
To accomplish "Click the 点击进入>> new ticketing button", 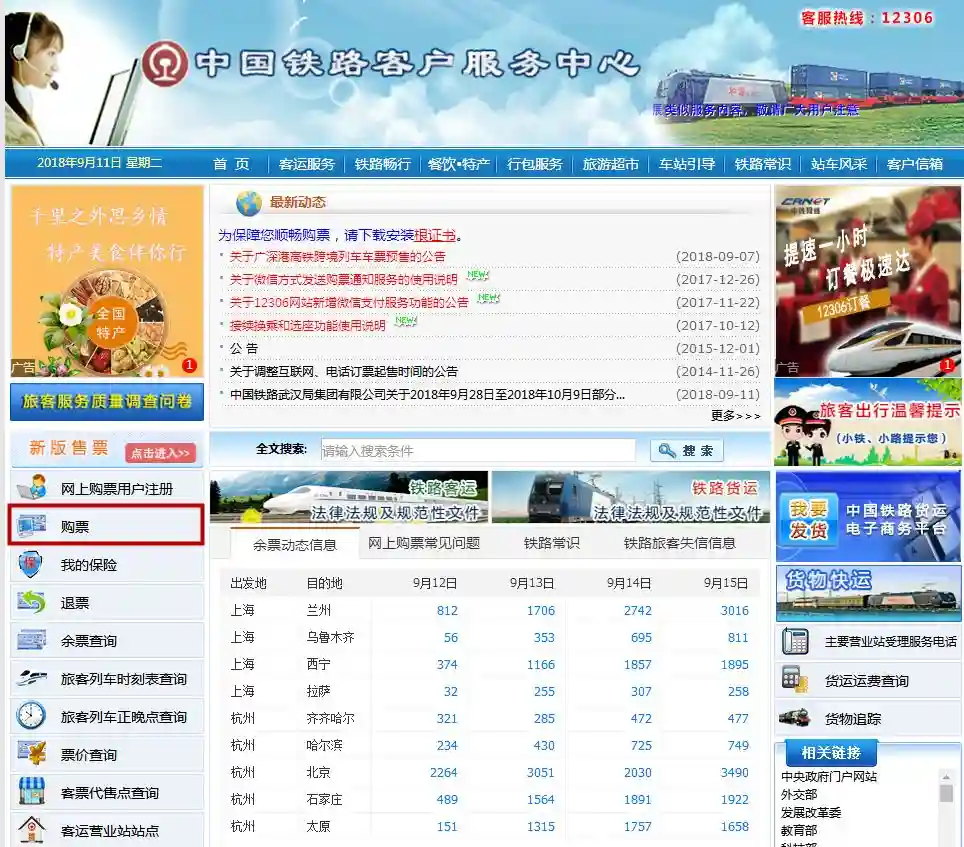I will coord(160,453).
